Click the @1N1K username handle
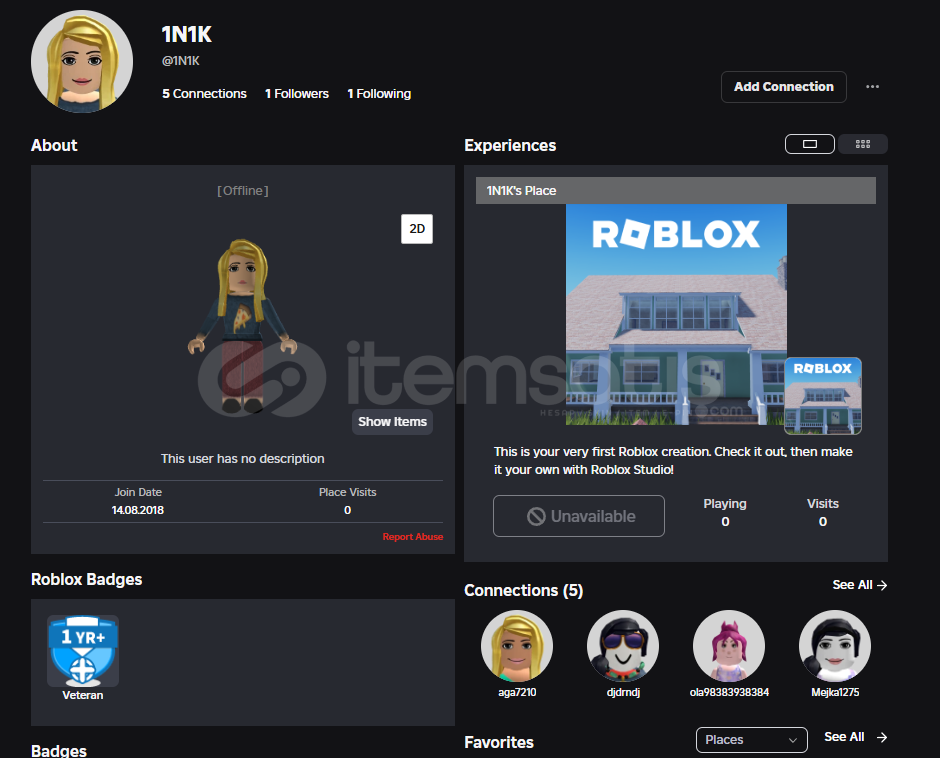The height and width of the screenshot is (758, 940). [180, 61]
